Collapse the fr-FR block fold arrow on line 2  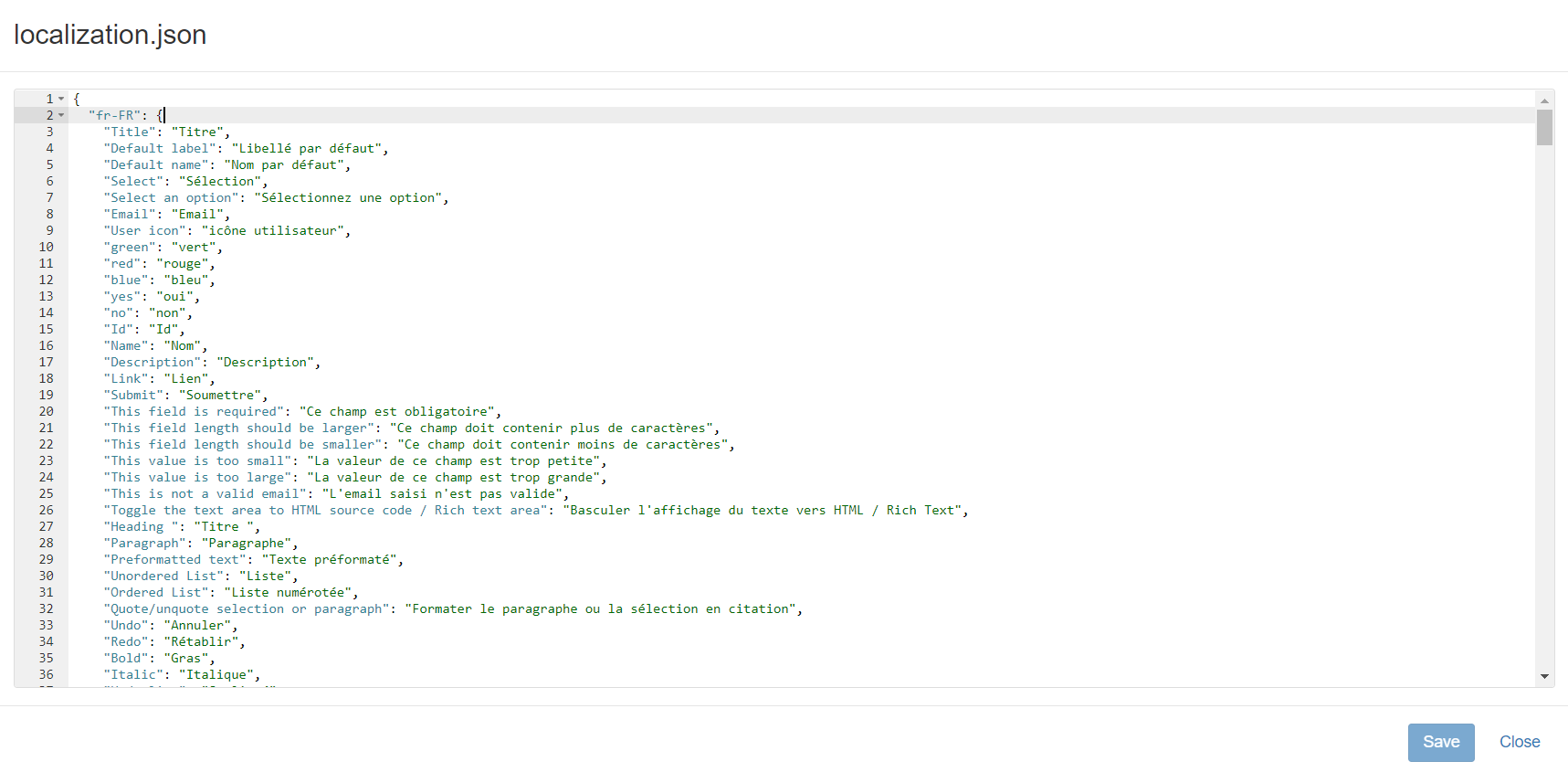pos(61,115)
